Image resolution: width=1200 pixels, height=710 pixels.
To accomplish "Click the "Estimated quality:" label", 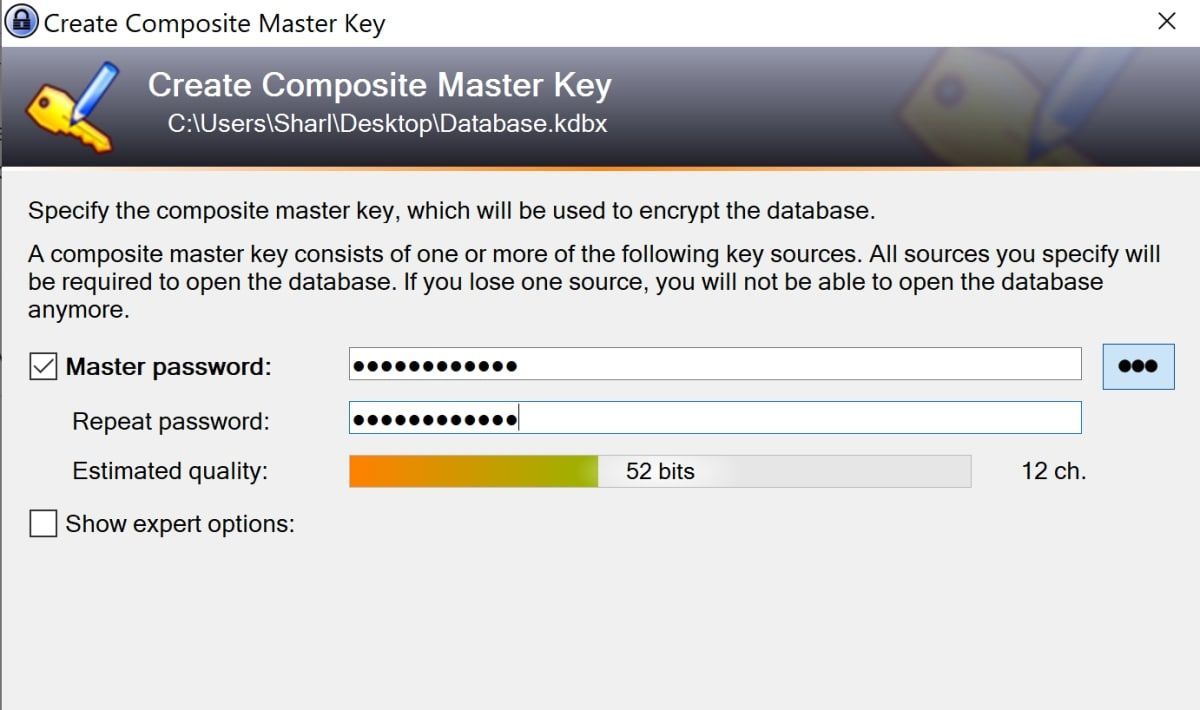I will (x=170, y=471).
